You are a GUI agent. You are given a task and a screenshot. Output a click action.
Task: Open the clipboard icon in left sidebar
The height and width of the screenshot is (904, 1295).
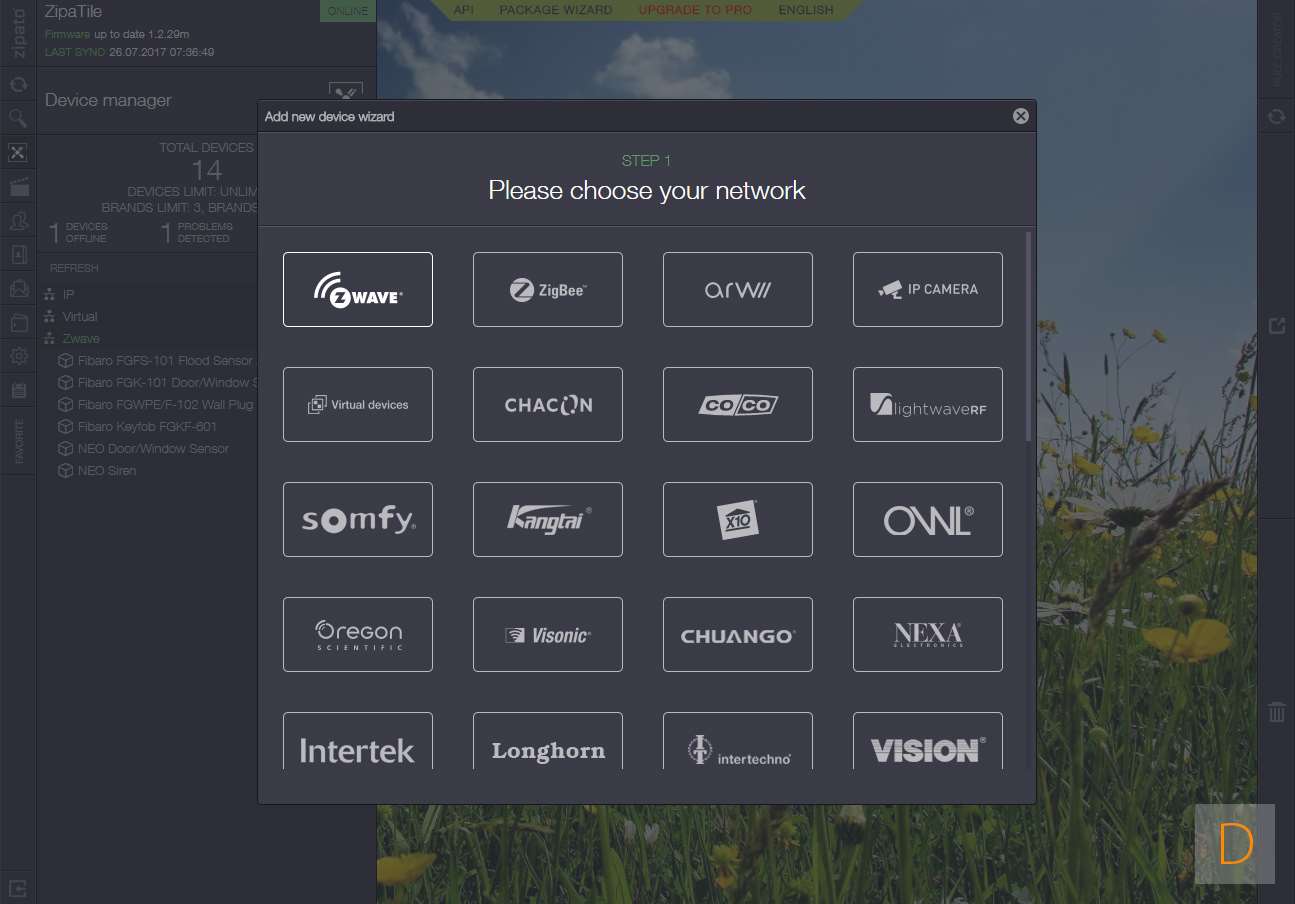click(x=18, y=390)
